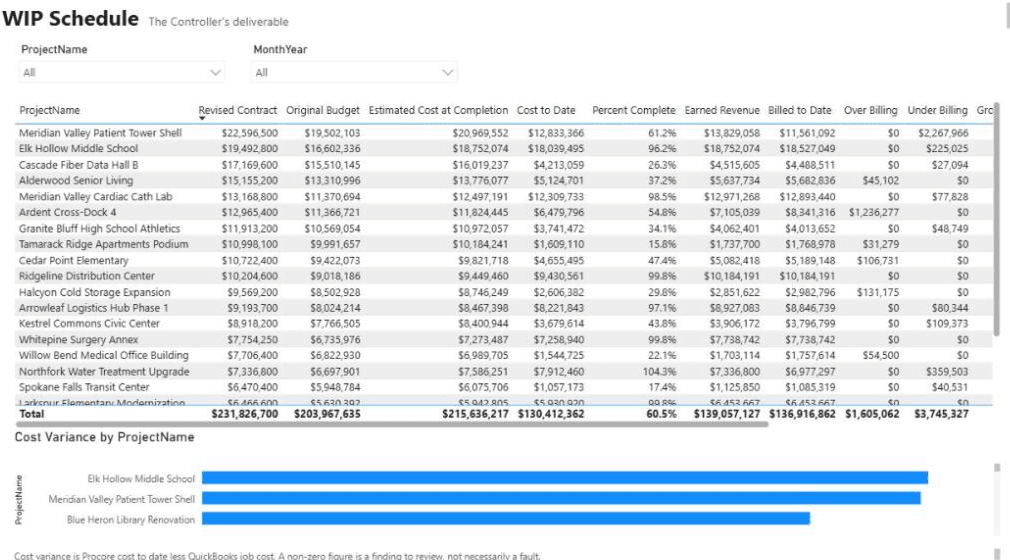Screen dimensions: 1010x560
Task: Click the Over Billing column header
Action: (870, 110)
